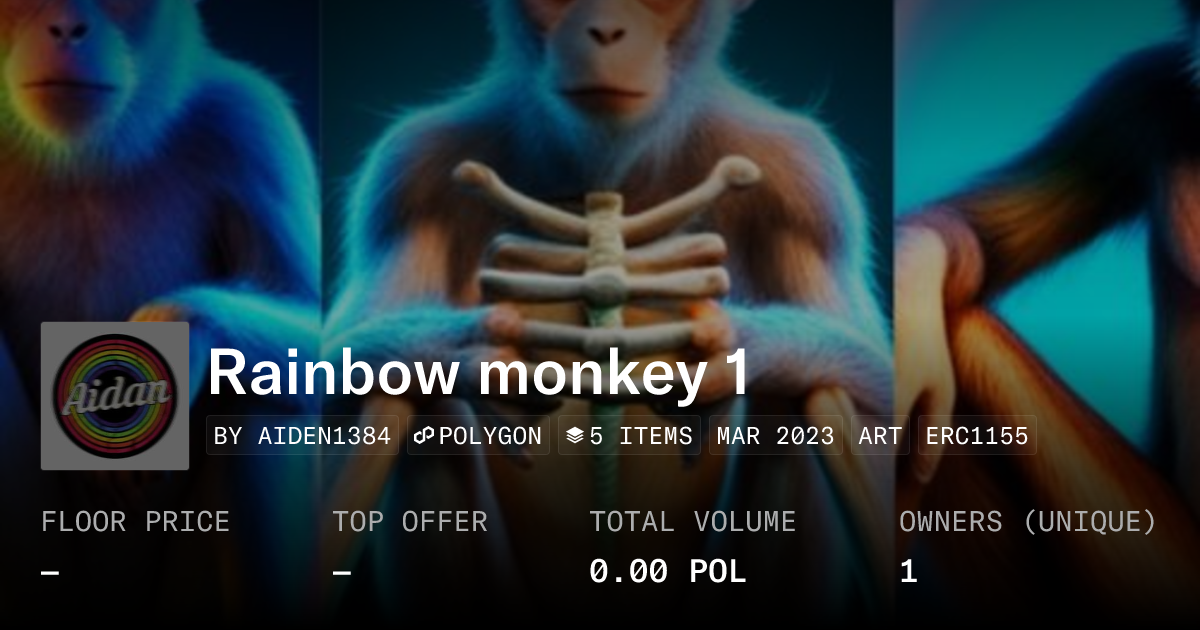The height and width of the screenshot is (630, 1200).
Task: Select the POLYGON chain badge
Action: pyautogui.click(x=478, y=436)
